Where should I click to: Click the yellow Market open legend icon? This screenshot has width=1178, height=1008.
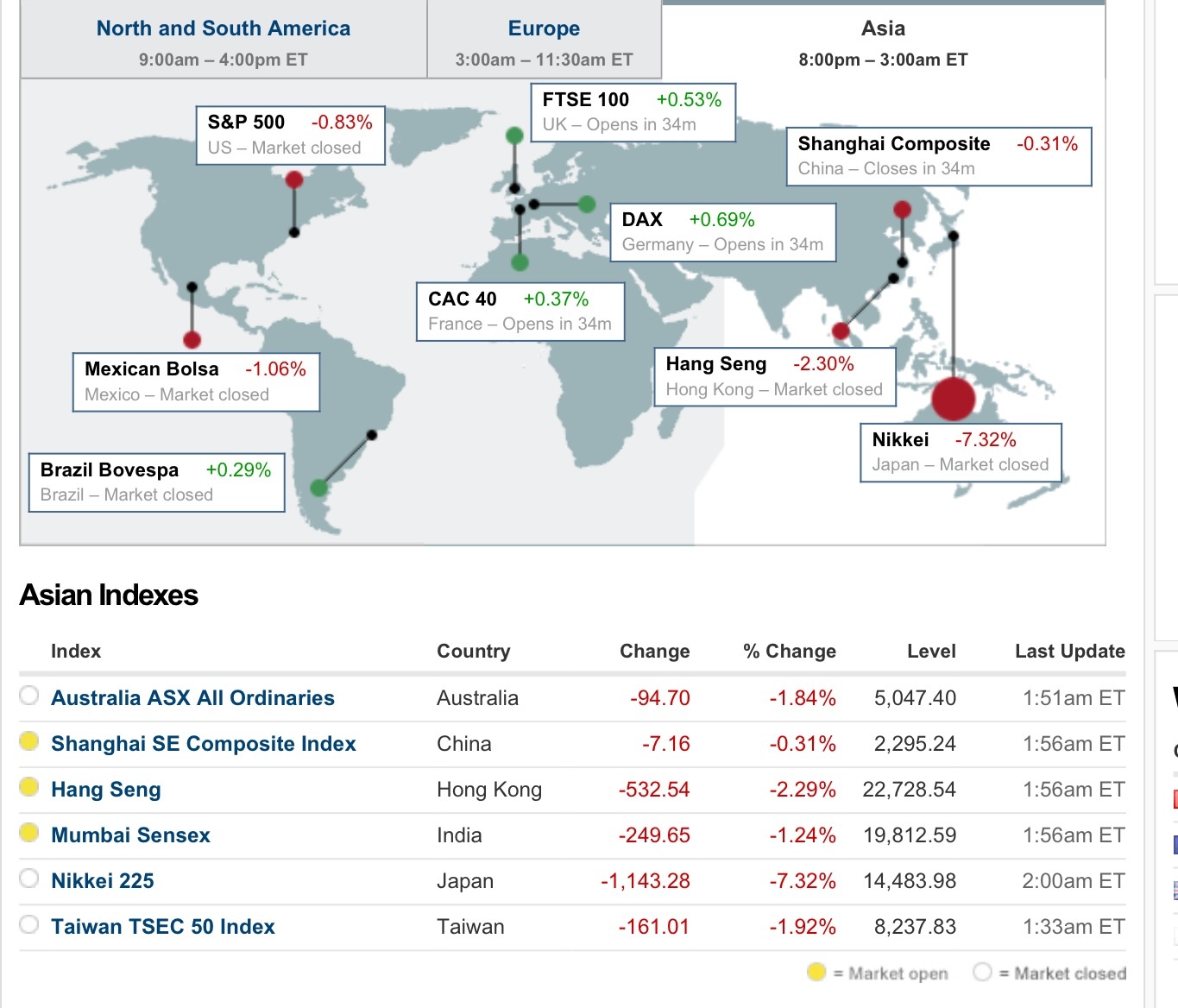tap(816, 972)
